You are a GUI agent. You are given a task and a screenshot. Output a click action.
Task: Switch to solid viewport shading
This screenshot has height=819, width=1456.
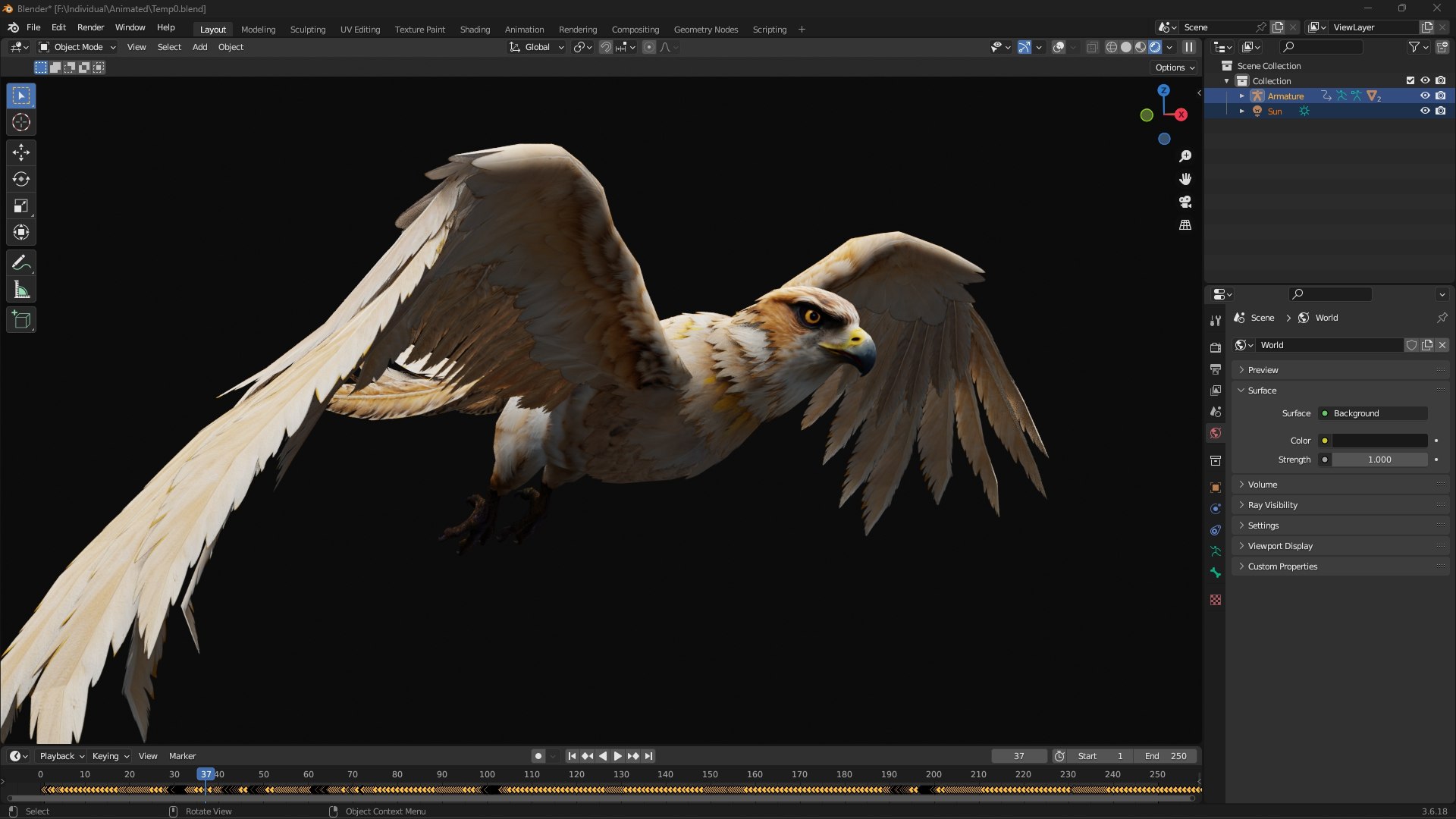coord(1125,47)
